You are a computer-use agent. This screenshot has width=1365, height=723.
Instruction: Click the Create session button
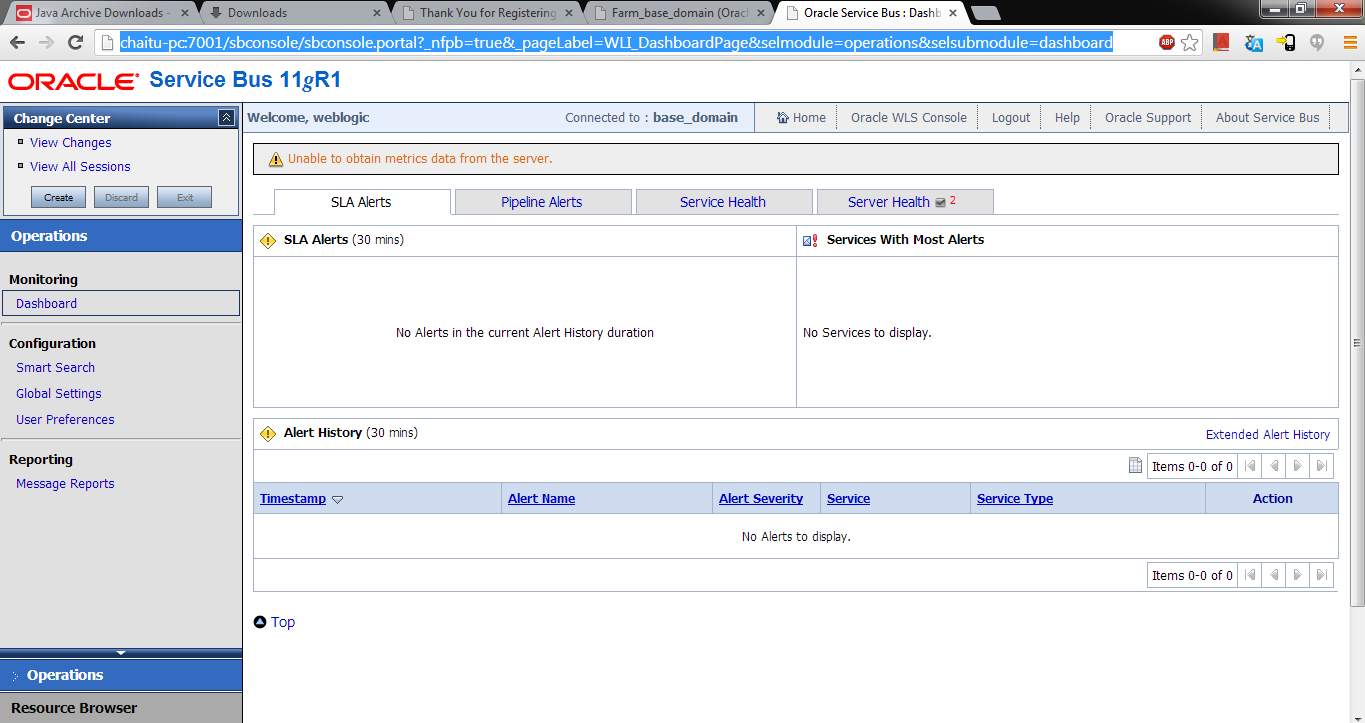57,196
